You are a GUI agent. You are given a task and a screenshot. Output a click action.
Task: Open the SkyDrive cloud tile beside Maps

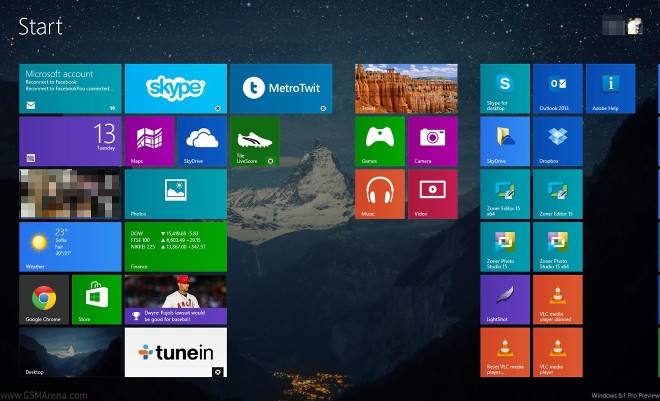[202, 141]
